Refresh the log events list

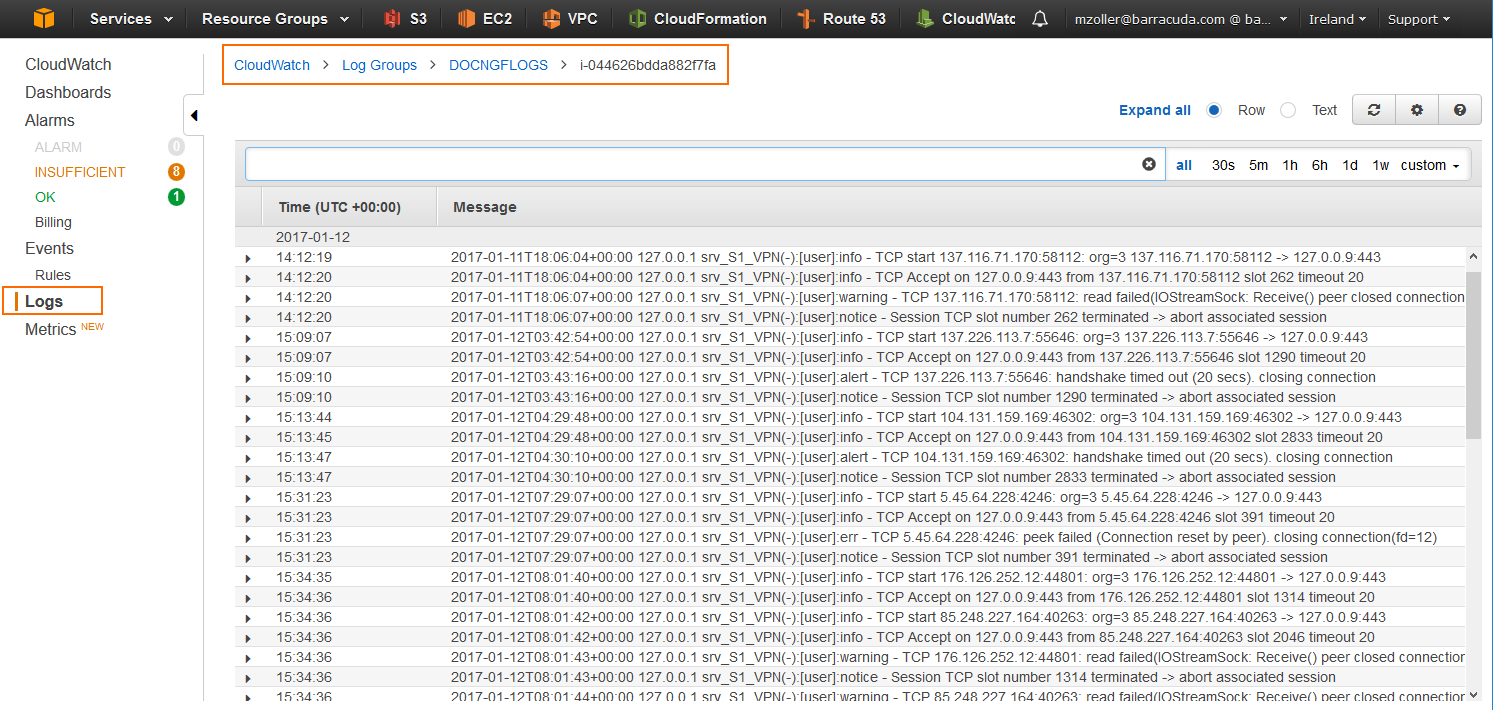coord(1373,109)
